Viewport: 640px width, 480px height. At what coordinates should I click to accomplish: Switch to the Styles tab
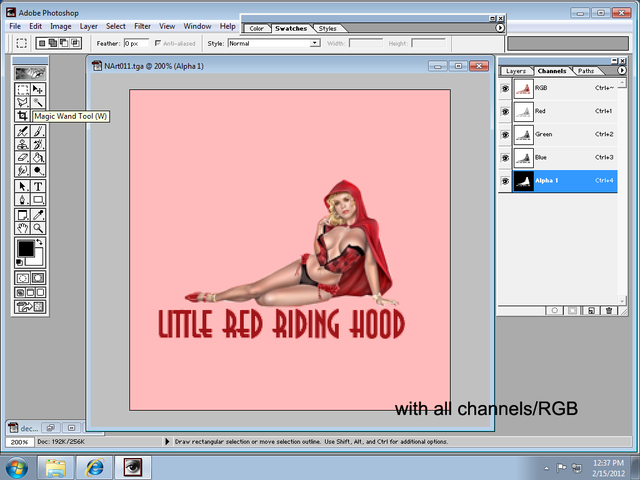pyautogui.click(x=328, y=29)
